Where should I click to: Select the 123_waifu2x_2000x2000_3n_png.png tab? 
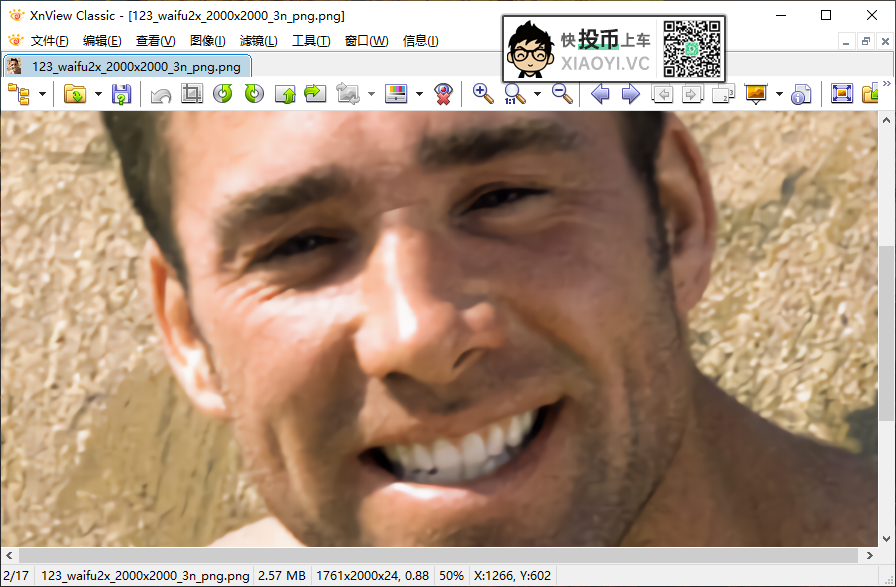(127, 66)
